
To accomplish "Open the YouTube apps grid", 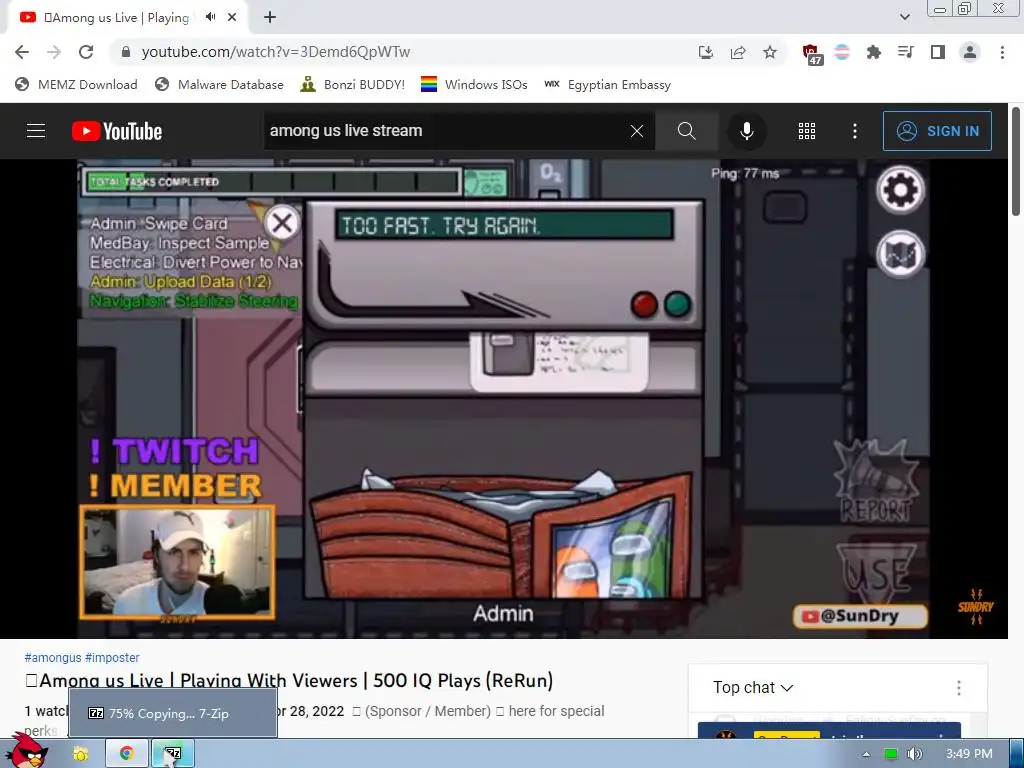I will tap(807, 131).
